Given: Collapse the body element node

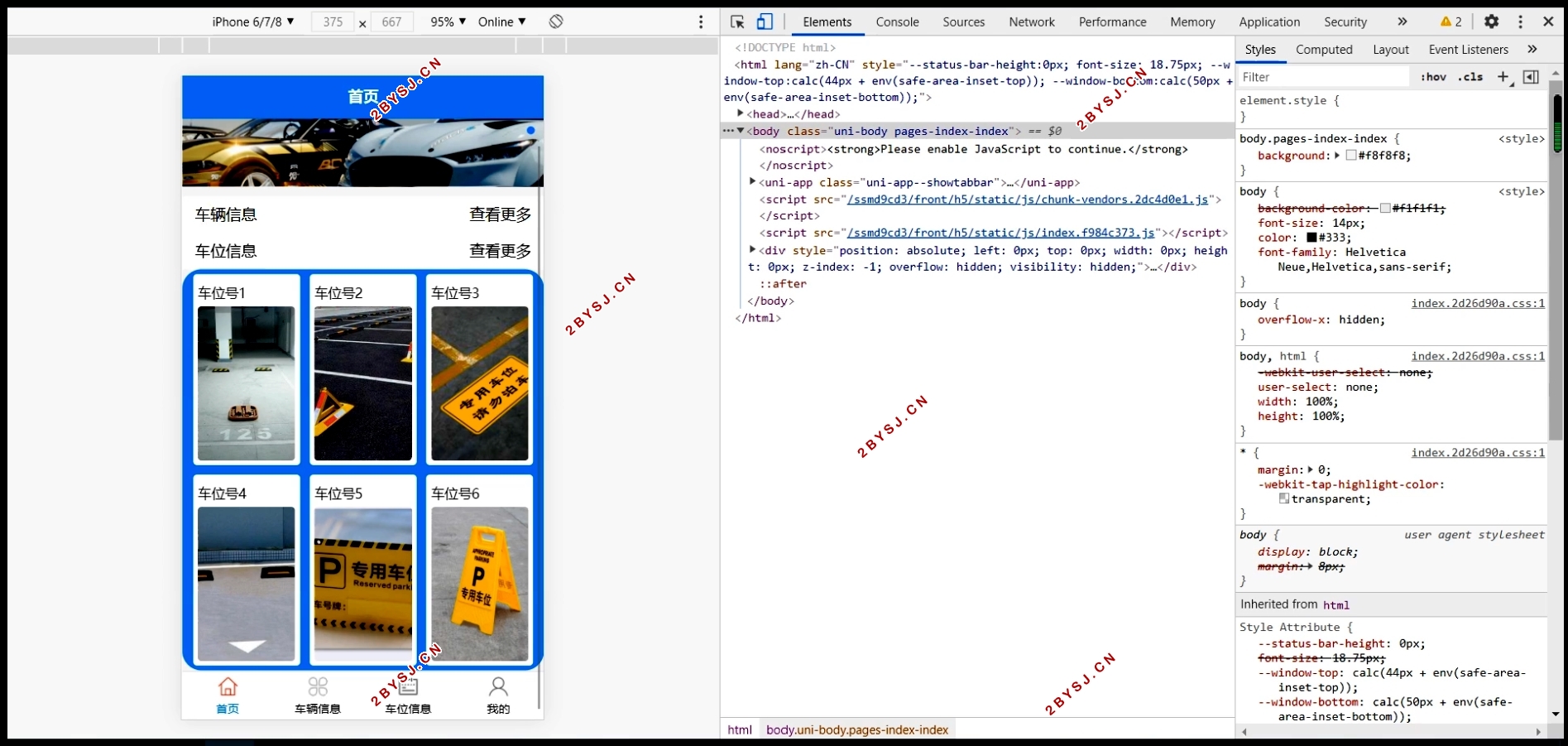Looking at the screenshot, I should [741, 131].
